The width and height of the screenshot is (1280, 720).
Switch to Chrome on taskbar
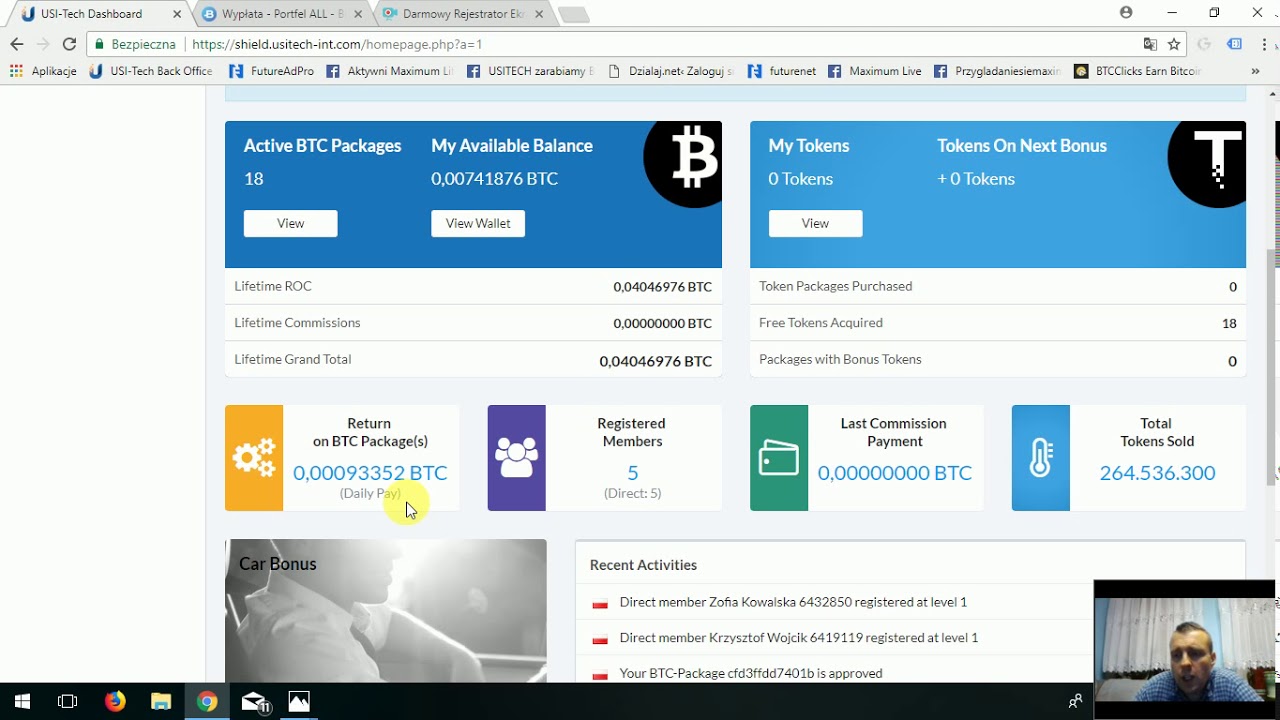click(x=207, y=701)
